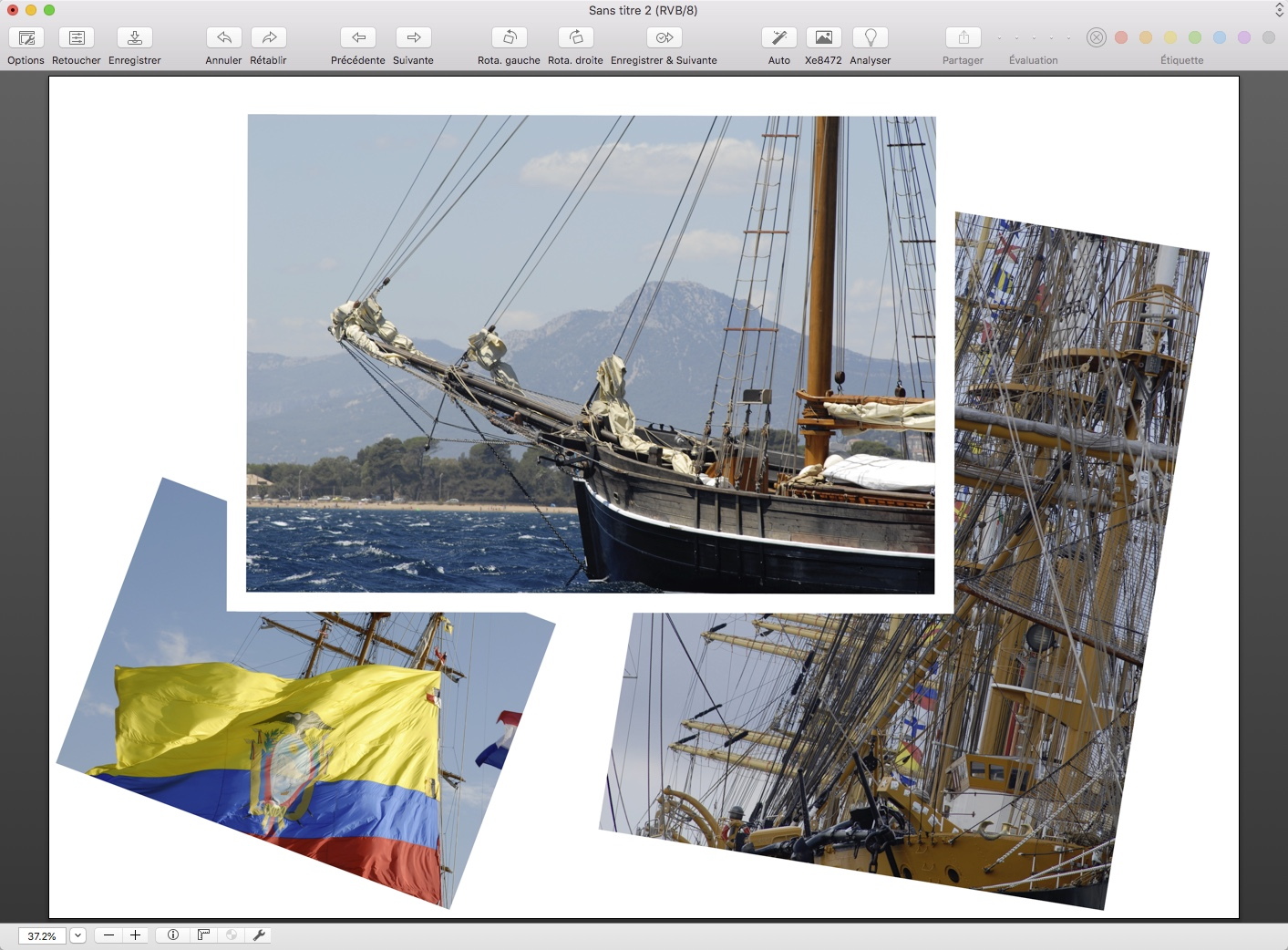The height and width of the screenshot is (950, 1288).
Task: Set the yellow Étiquette label color
Action: click(1170, 37)
